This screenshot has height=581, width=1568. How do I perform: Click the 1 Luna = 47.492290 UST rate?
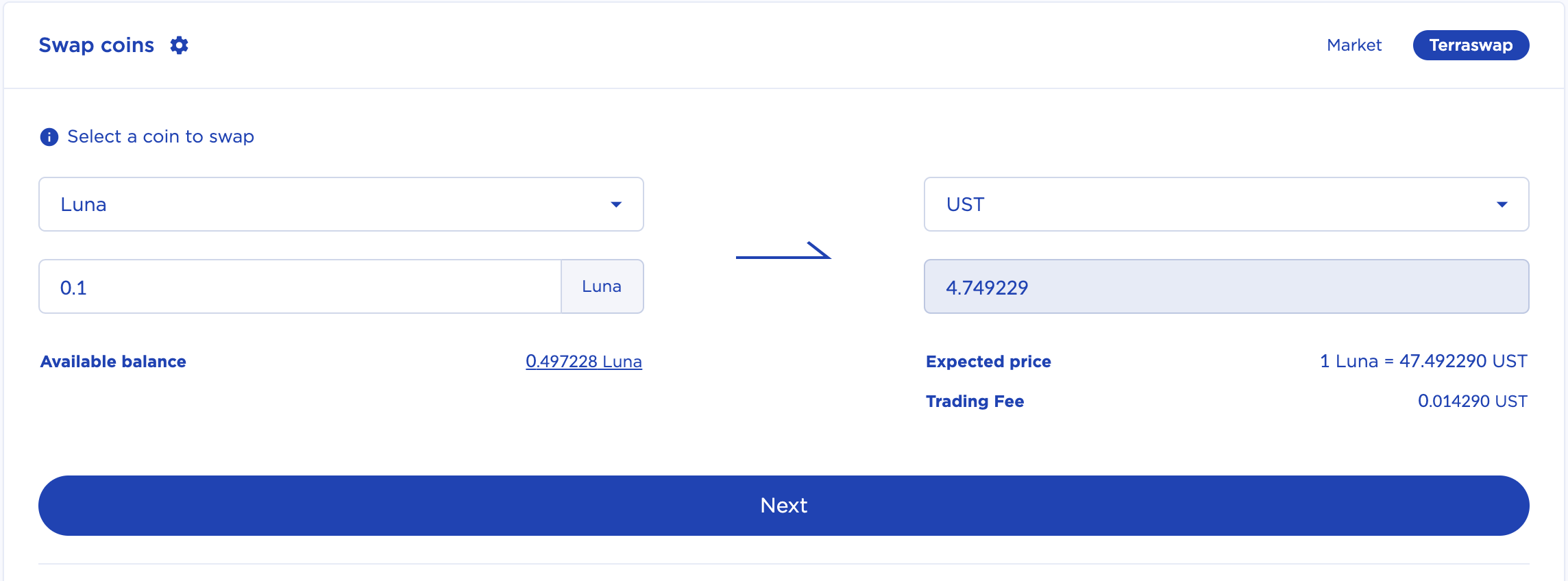coord(1423,361)
